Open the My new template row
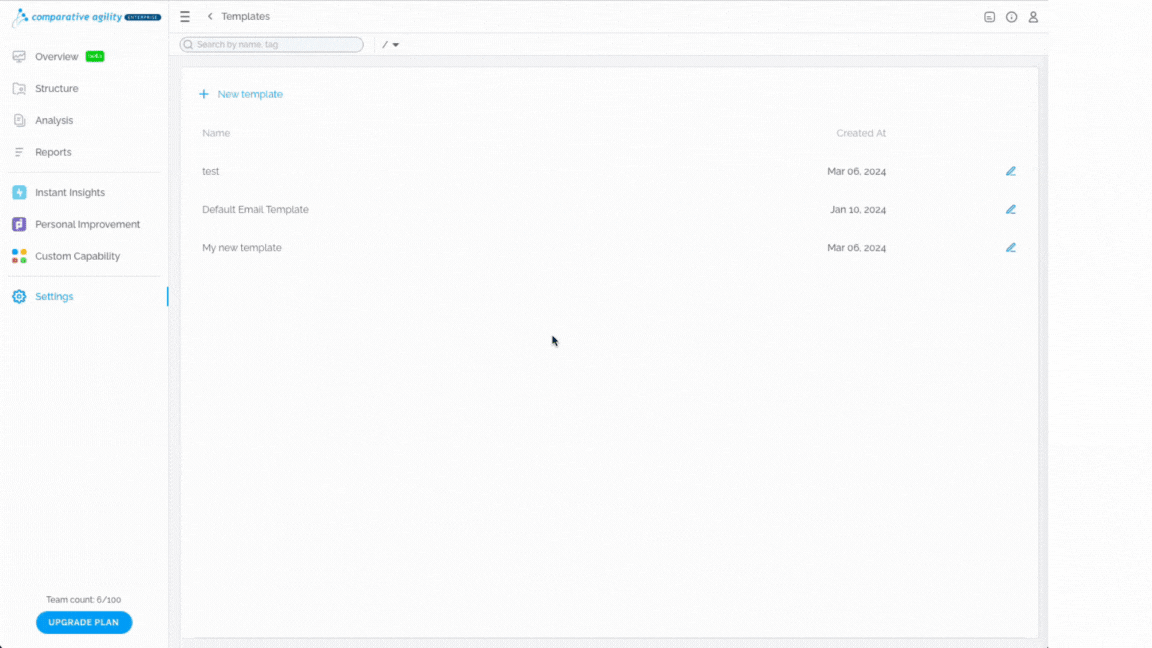Screen dimensions: 1152x648 [x=610, y=248]
